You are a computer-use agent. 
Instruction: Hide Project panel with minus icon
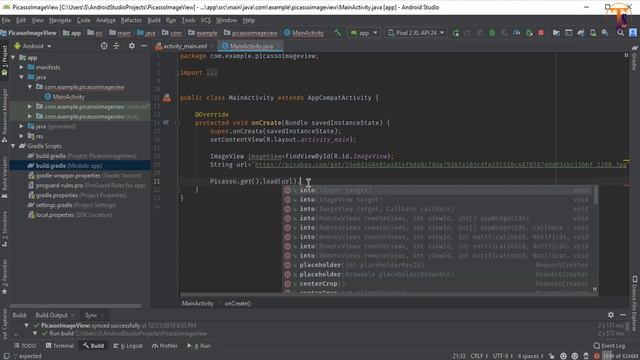(144, 46)
